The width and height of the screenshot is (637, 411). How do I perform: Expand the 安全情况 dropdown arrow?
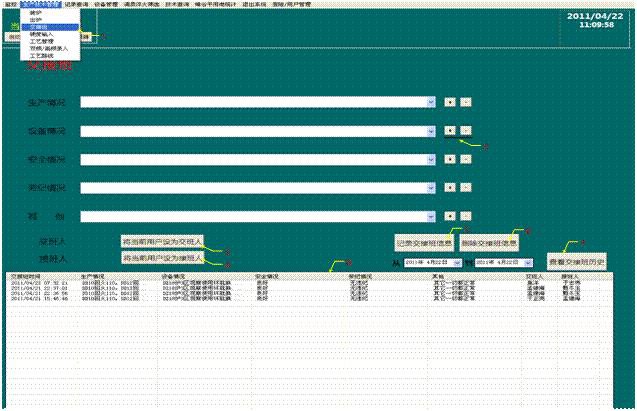tap(431, 159)
